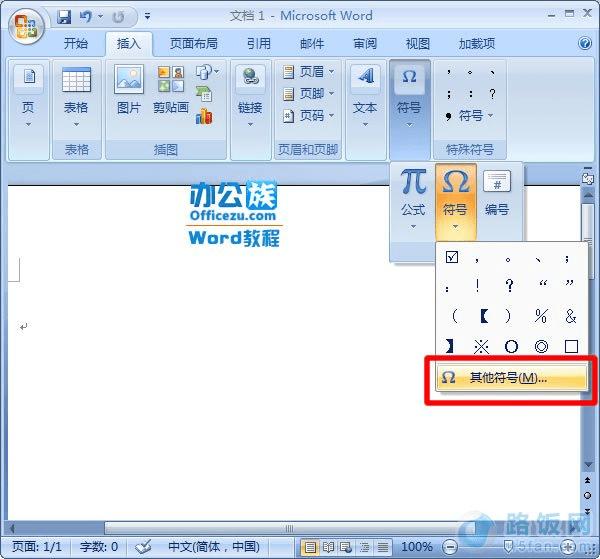Click the Redo icon
The width and height of the screenshot is (600, 559).
119,17
